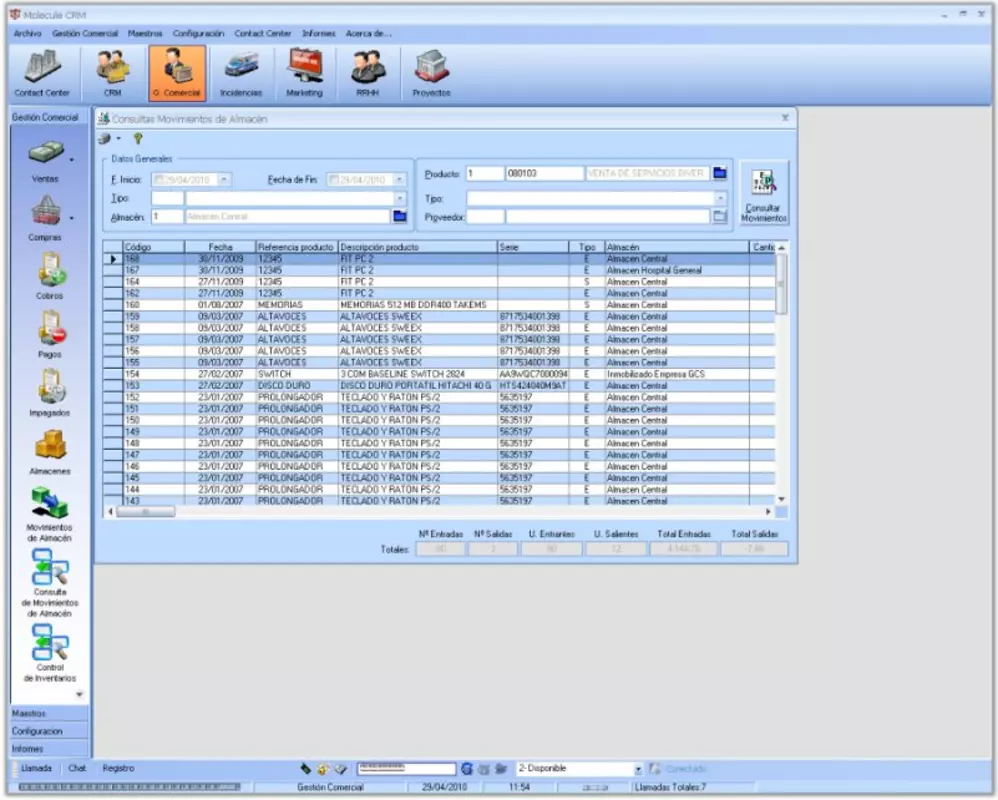This screenshot has width=998, height=800.
Task: Switch to the Llamada tab
Action: 36,768
